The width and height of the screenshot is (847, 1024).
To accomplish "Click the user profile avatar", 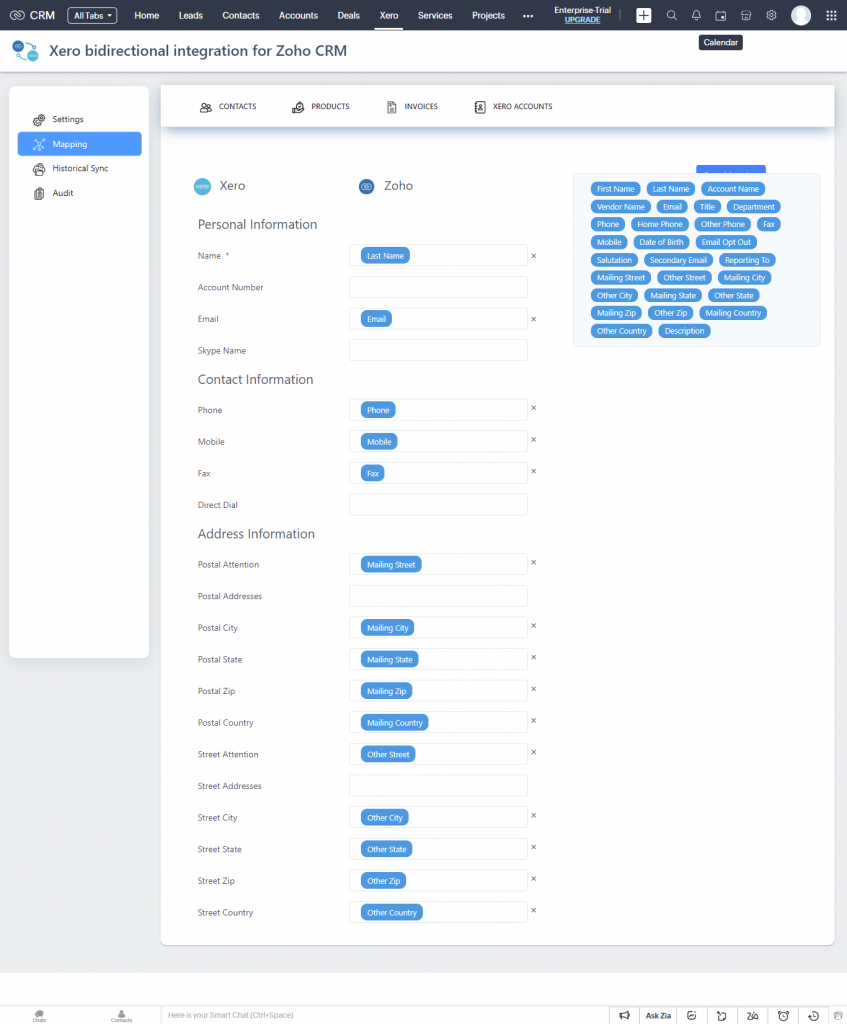I will coord(801,16).
